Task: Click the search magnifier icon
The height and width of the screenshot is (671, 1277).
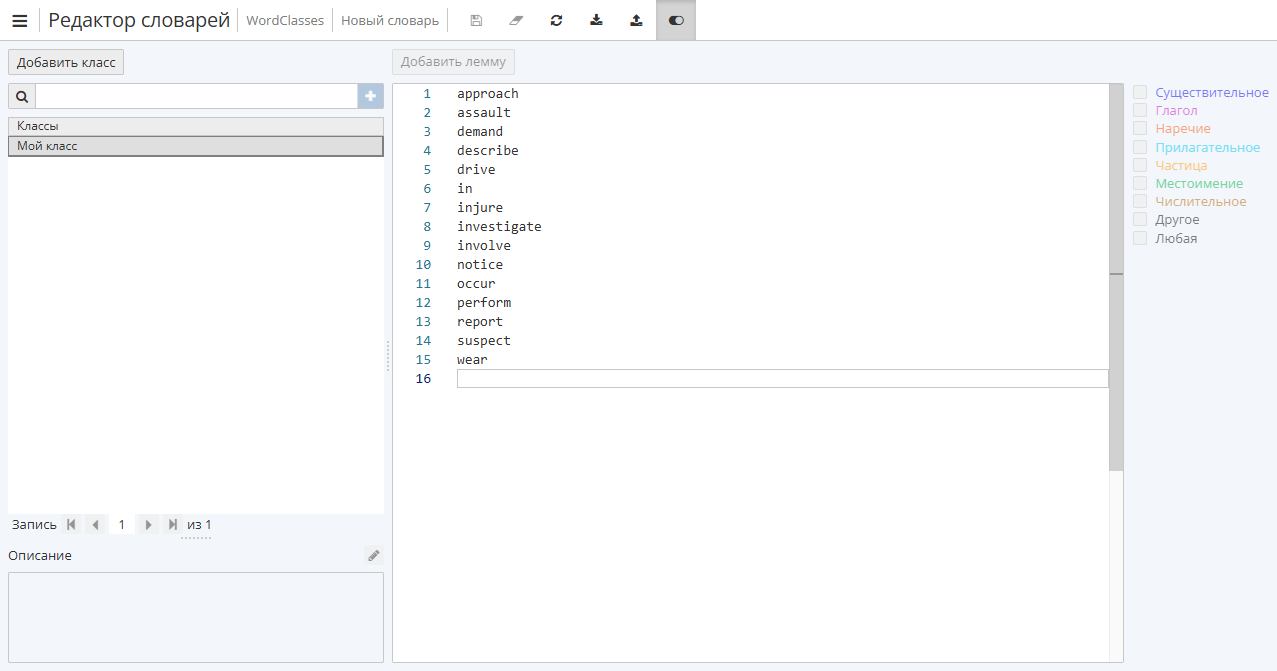Action: 22,96
